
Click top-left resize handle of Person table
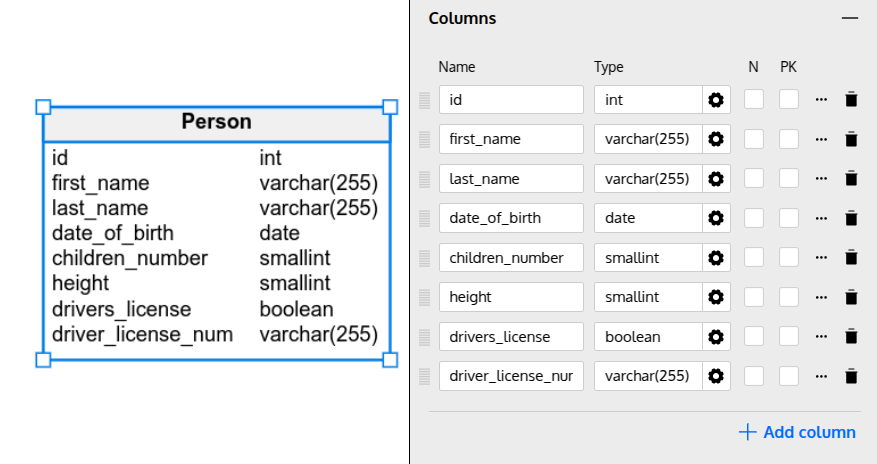point(43,106)
